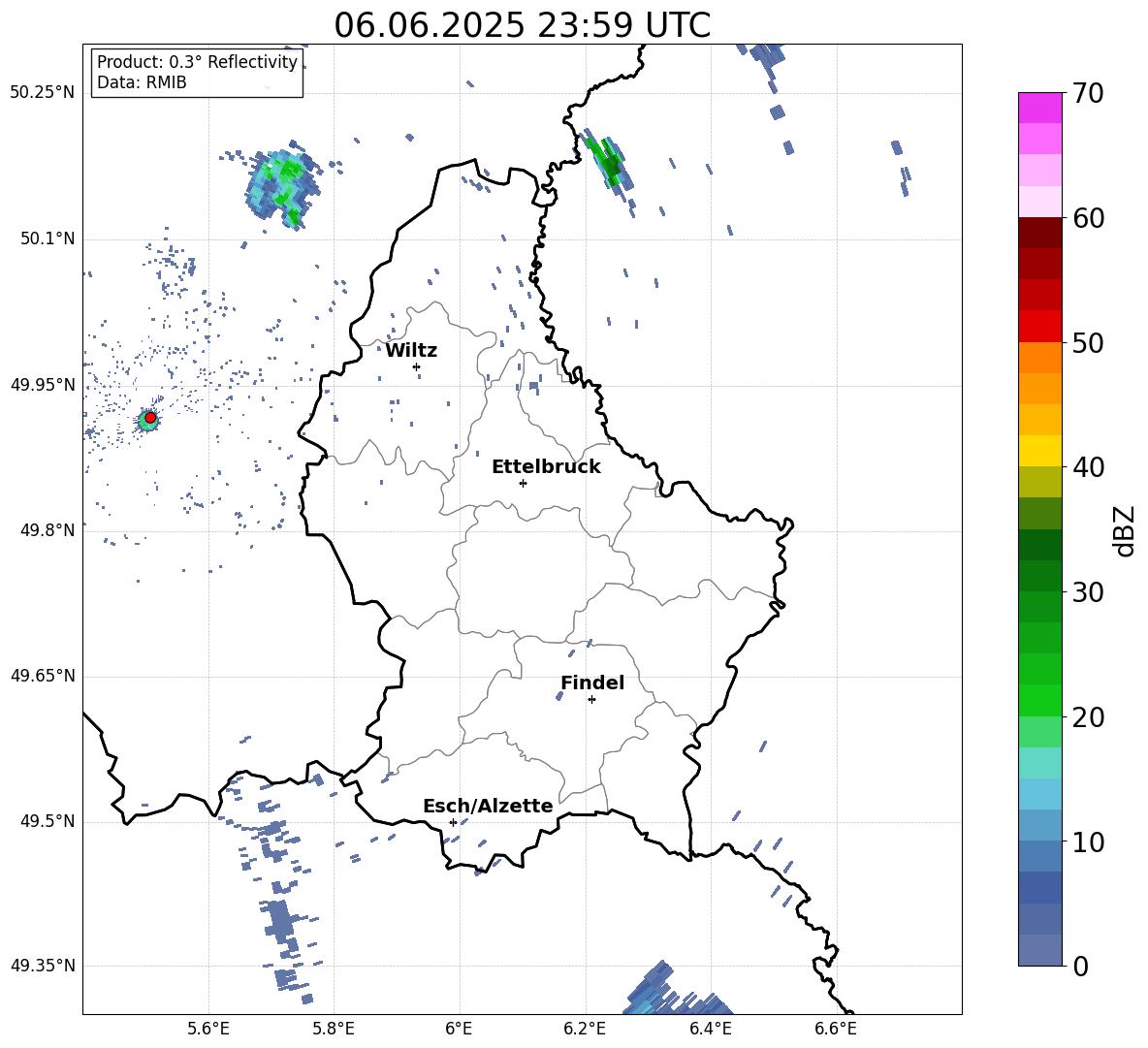Pick the bright green swatch just above 20 dBZ
The image size is (1148, 1048).
click(x=1039, y=700)
